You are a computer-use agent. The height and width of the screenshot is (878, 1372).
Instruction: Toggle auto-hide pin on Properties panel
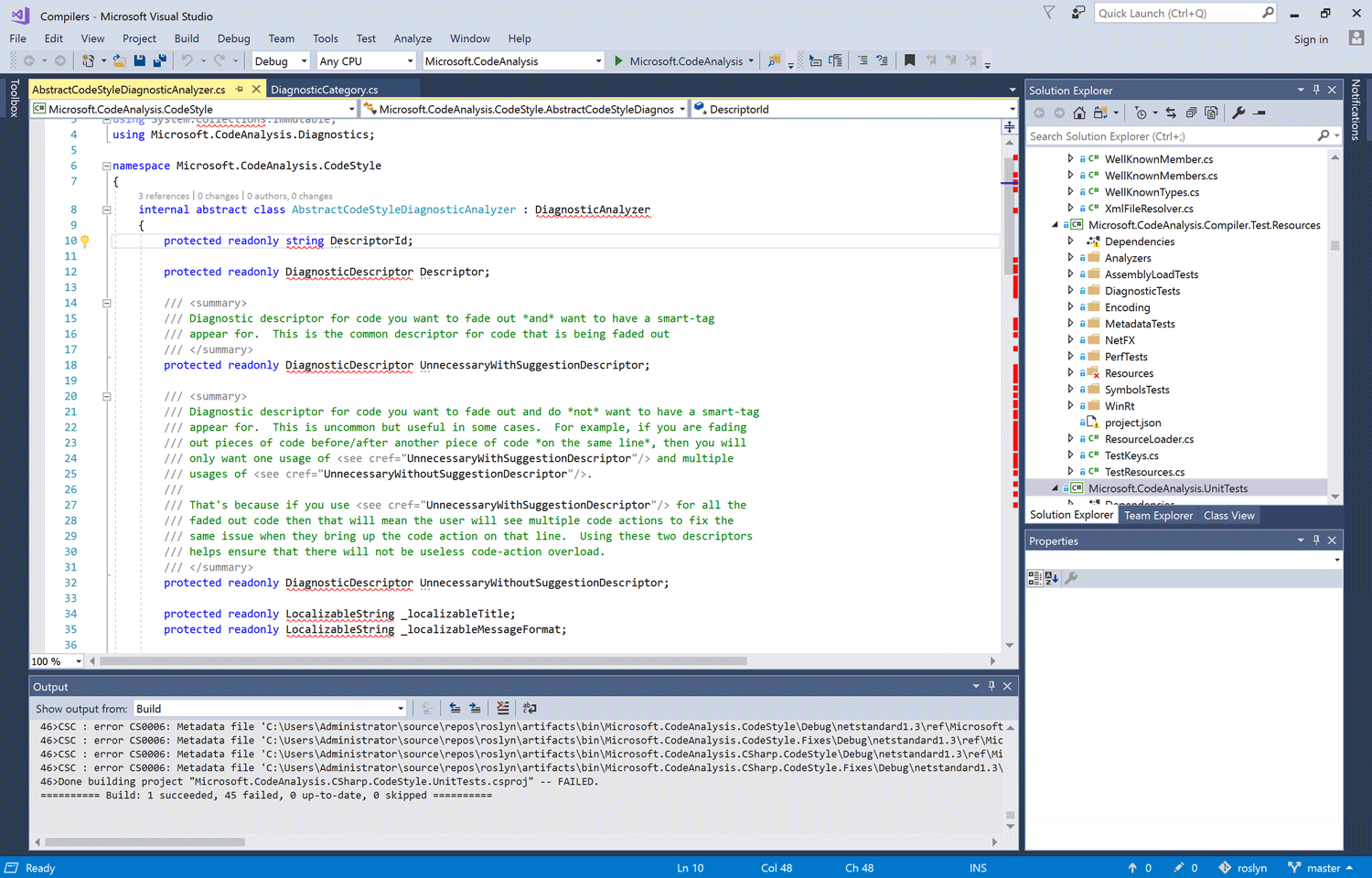[x=1316, y=541]
